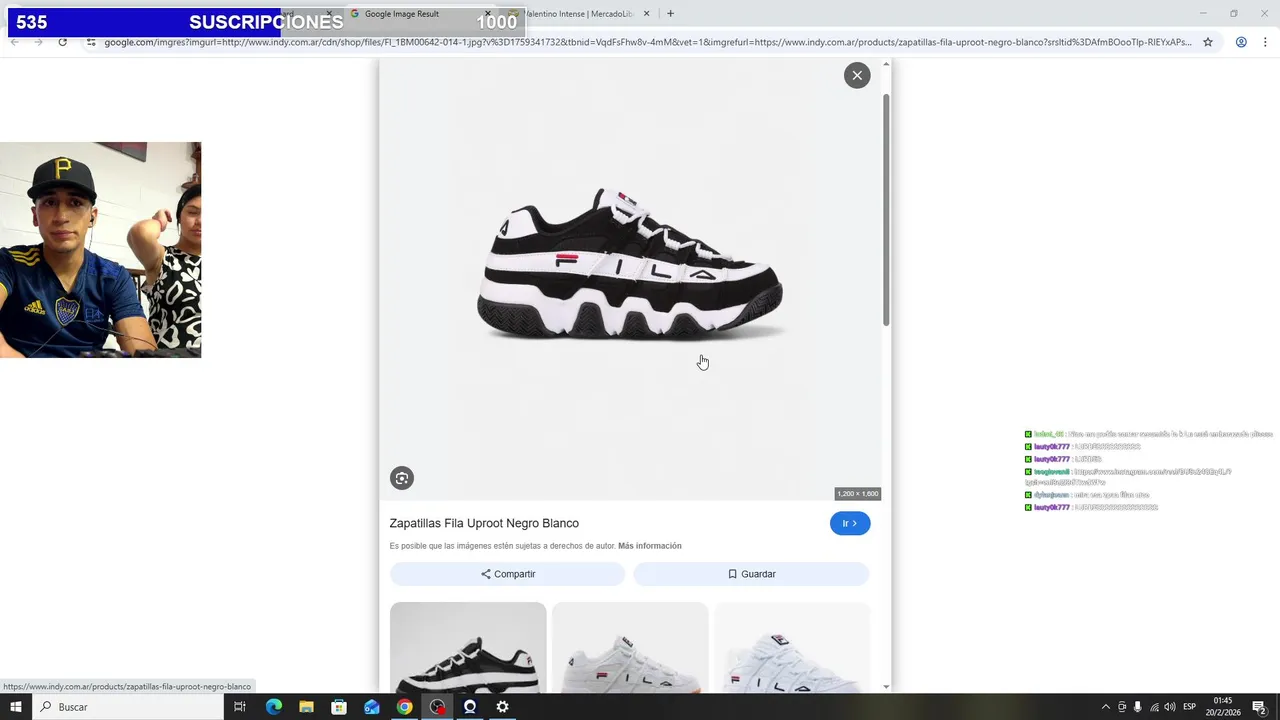Viewport: 1280px width, 720px height.
Task: Open the white ring app on taskbar
Action: tap(470, 707)
